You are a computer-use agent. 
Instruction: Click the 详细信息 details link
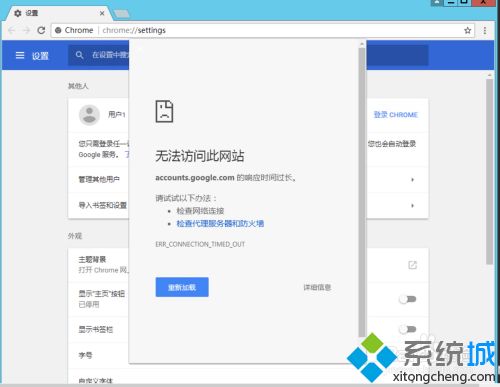(317, 287)
